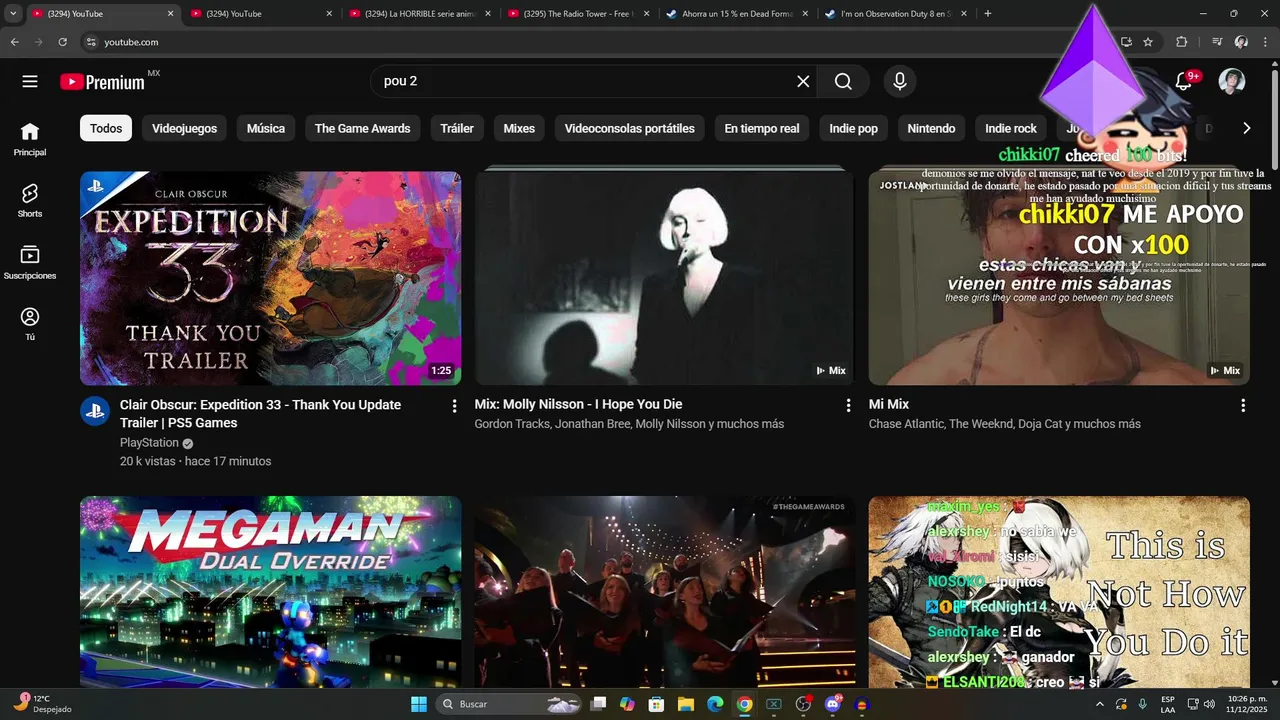1280x720 pixels.
Task: Filter by Tráiler chip
Action: [457, 128]
